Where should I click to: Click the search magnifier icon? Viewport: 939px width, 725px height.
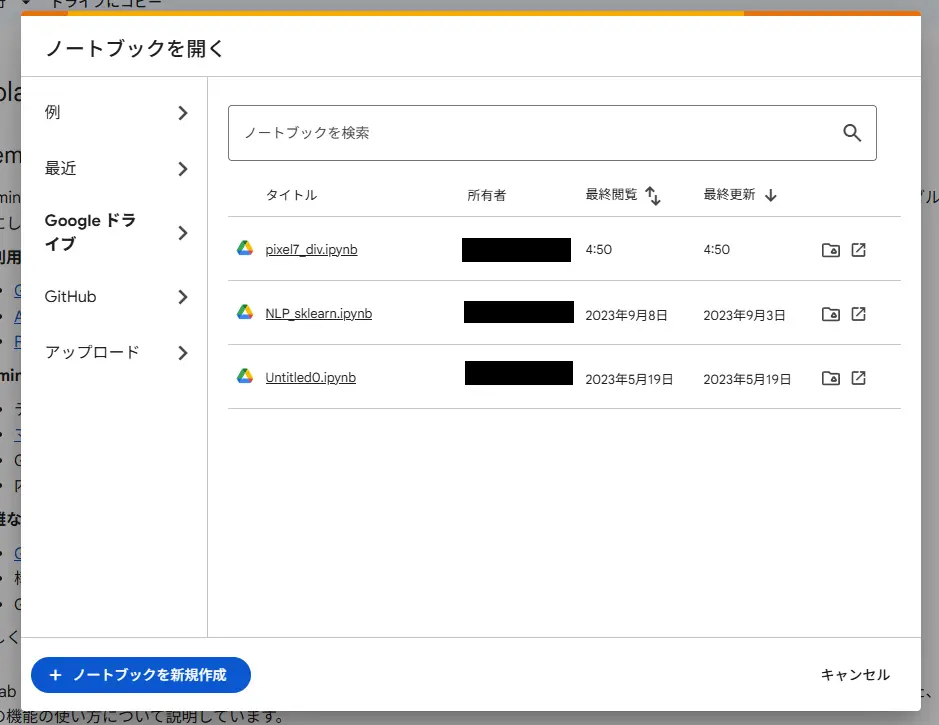tap(852, 132)
